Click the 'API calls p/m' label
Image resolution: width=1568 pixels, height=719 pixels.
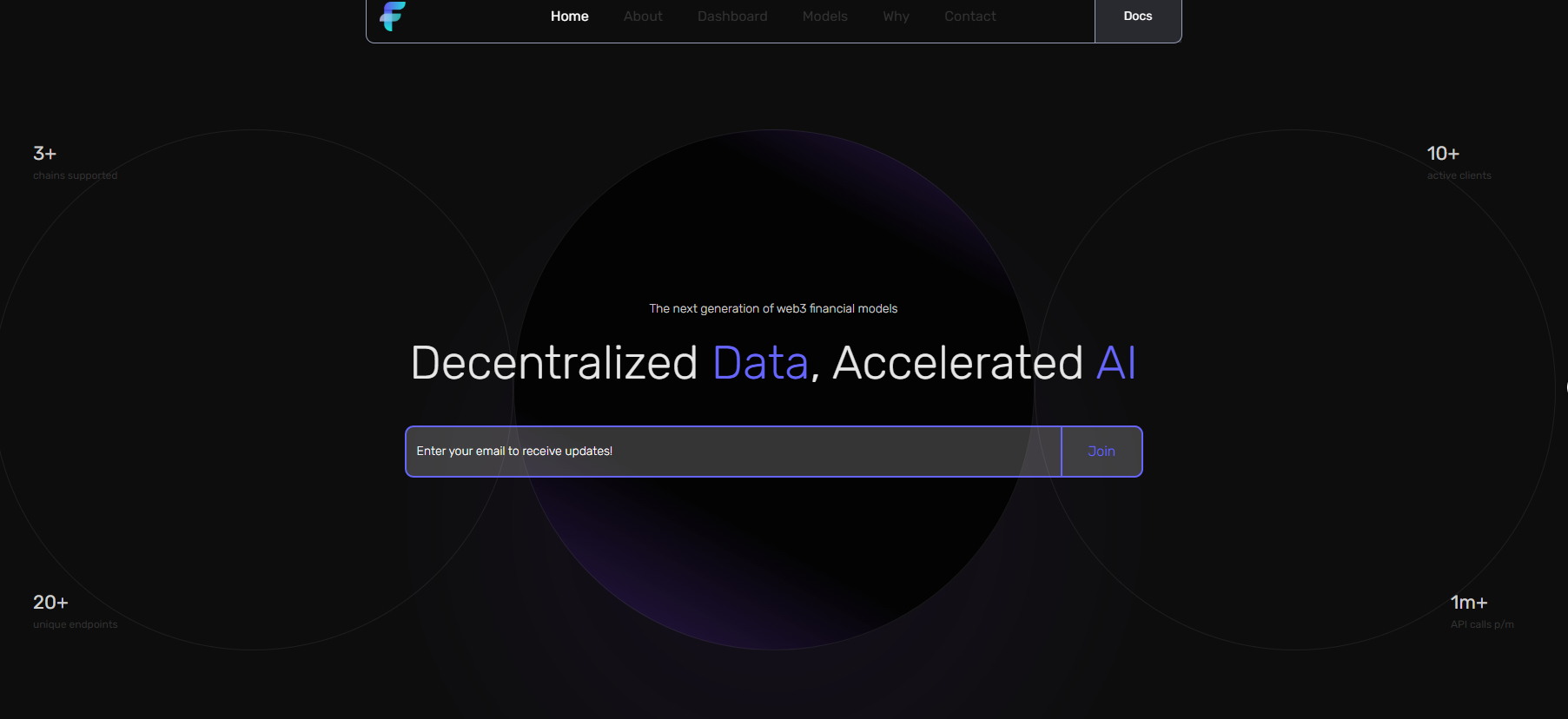click(1481, 624)
